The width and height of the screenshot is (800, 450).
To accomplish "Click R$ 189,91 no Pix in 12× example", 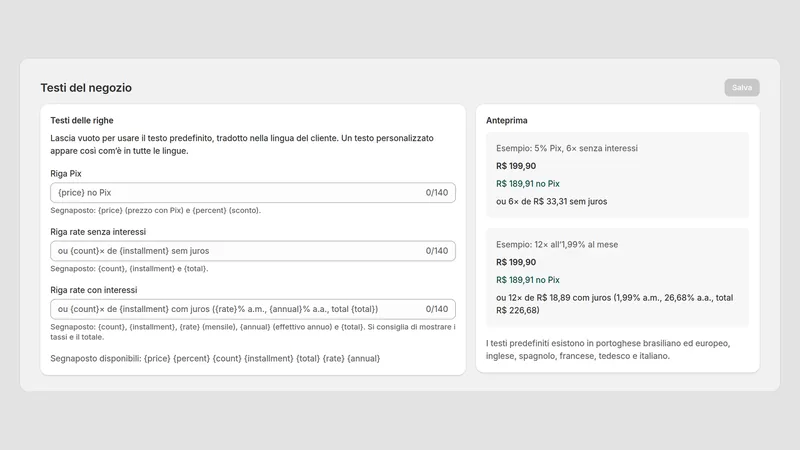I will [528, 280].
